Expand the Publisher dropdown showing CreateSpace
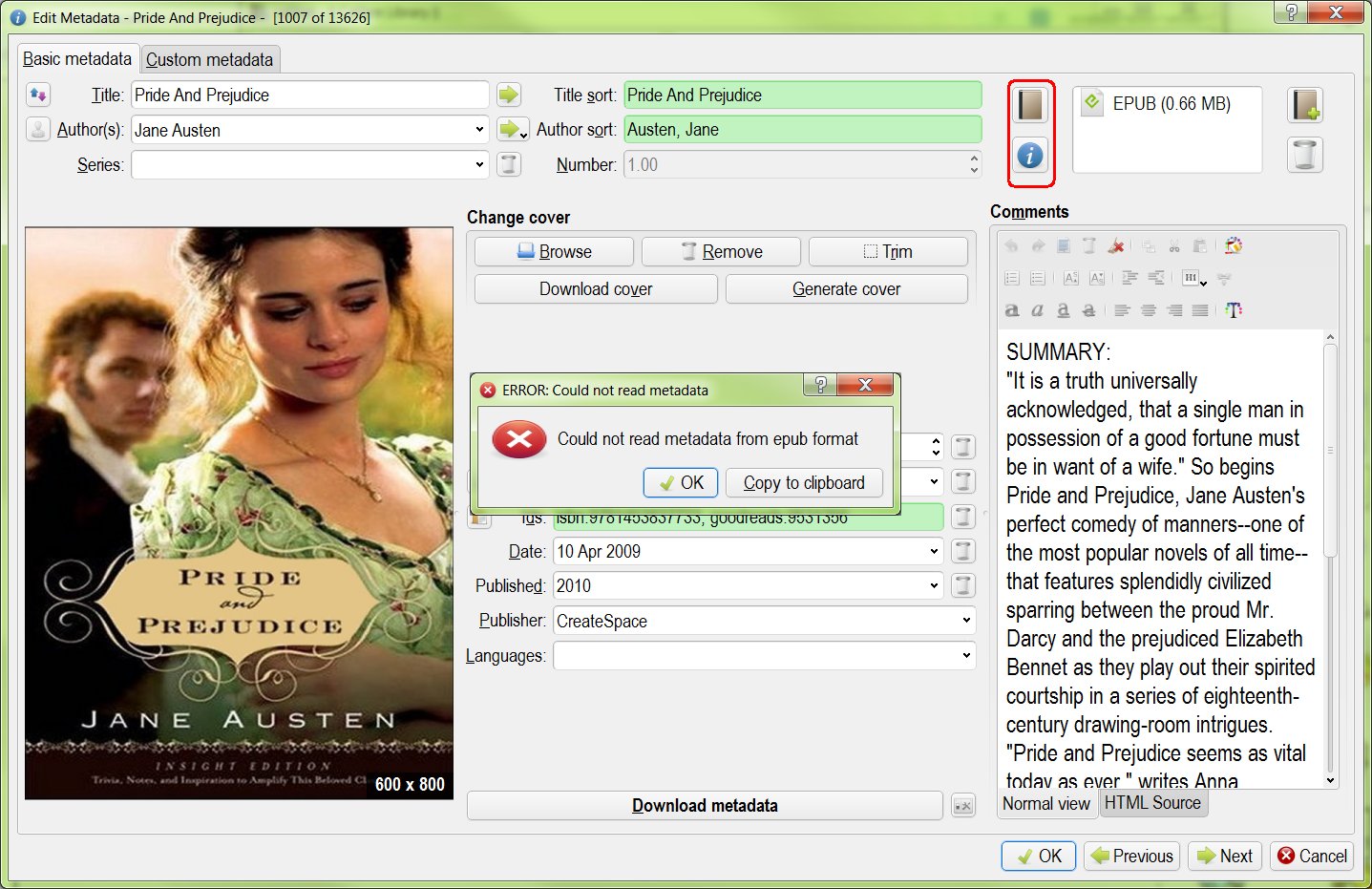 966,621
